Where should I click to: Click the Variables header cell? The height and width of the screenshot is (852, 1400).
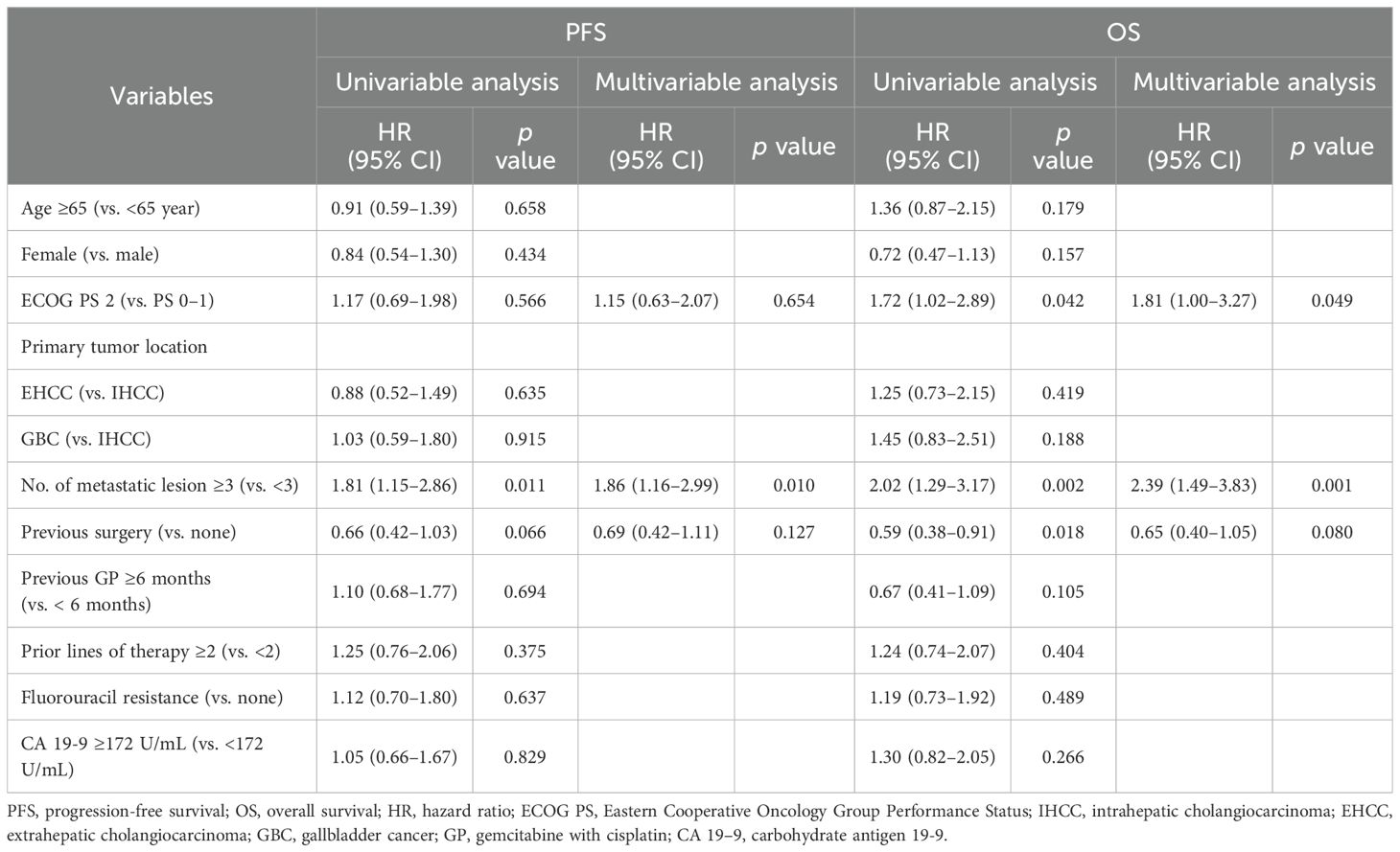(161, 96)
